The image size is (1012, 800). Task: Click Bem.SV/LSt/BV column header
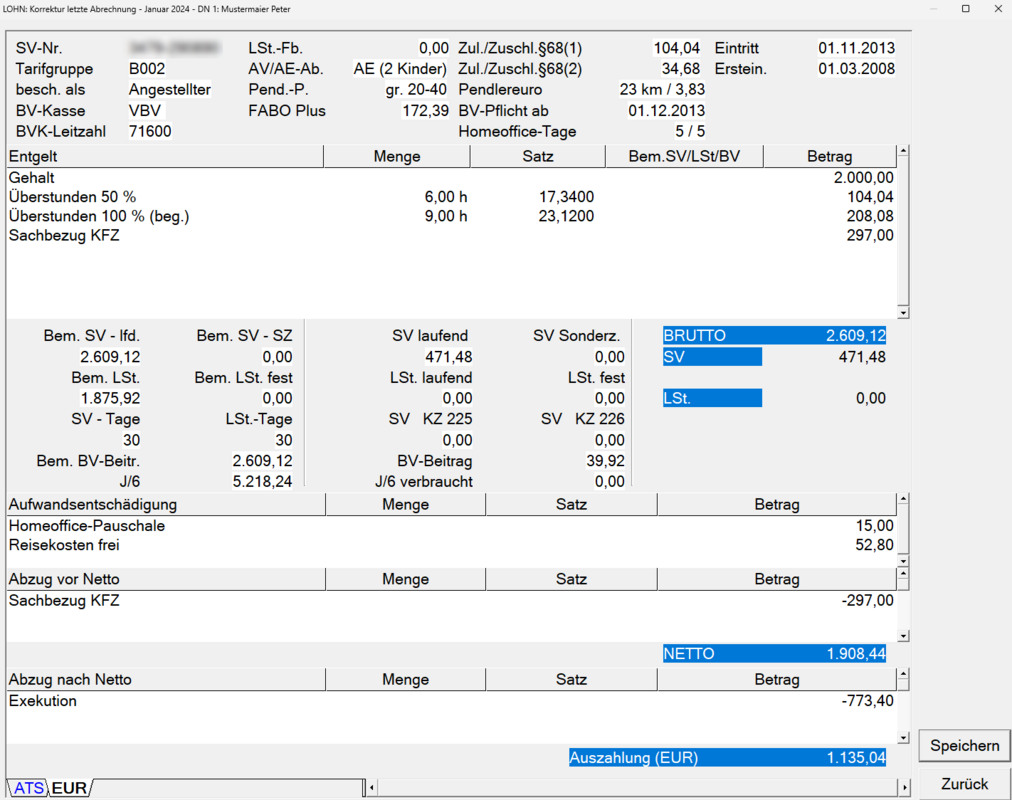(684, 156)
